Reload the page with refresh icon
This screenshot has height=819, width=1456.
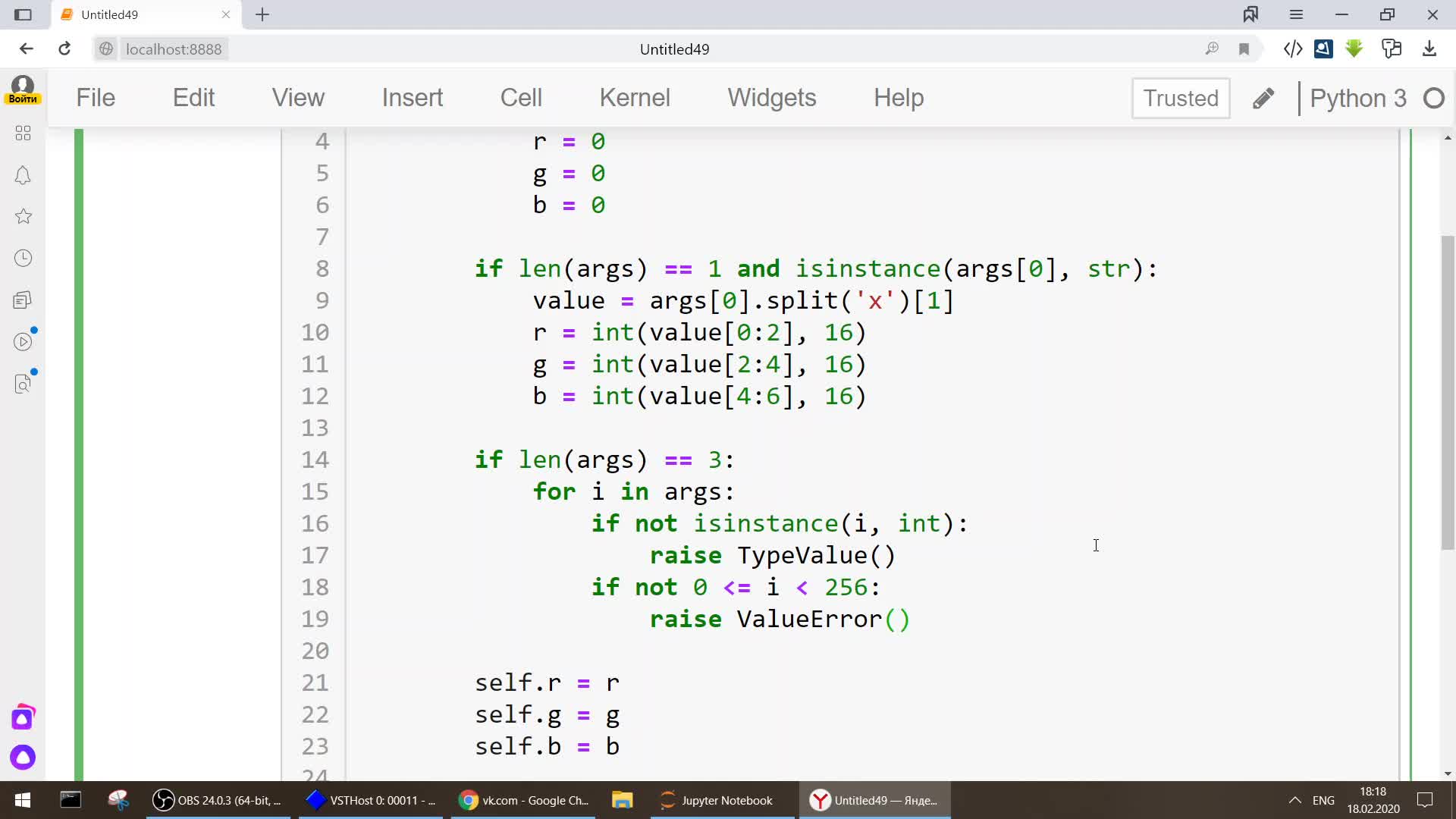[x=64, y=49]
